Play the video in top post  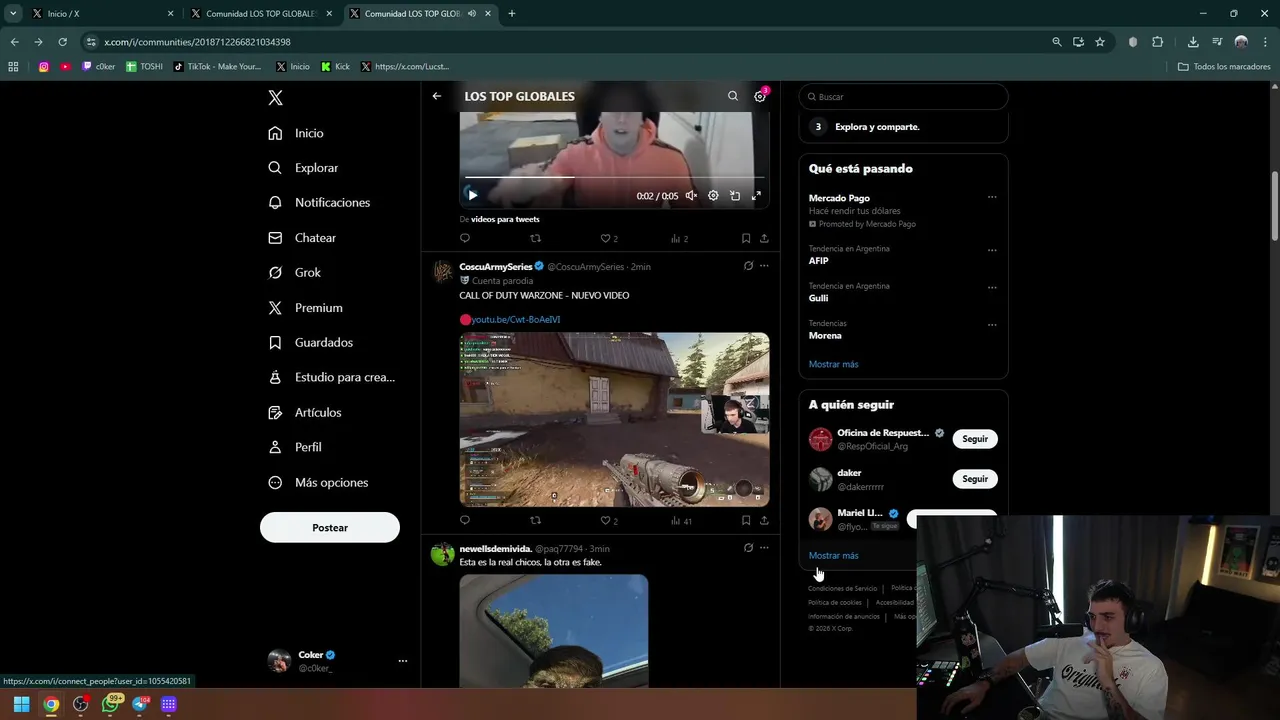[473, 195]
